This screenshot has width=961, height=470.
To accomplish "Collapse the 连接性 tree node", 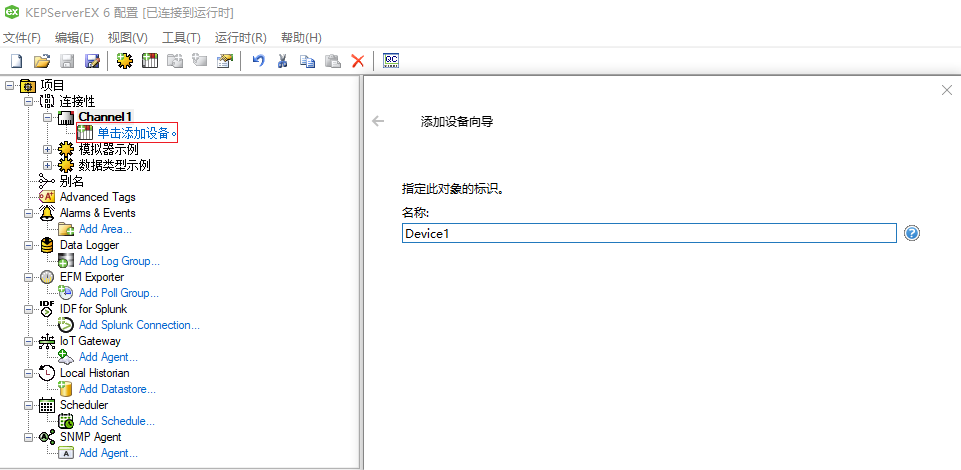I will (x=28, y=100).
